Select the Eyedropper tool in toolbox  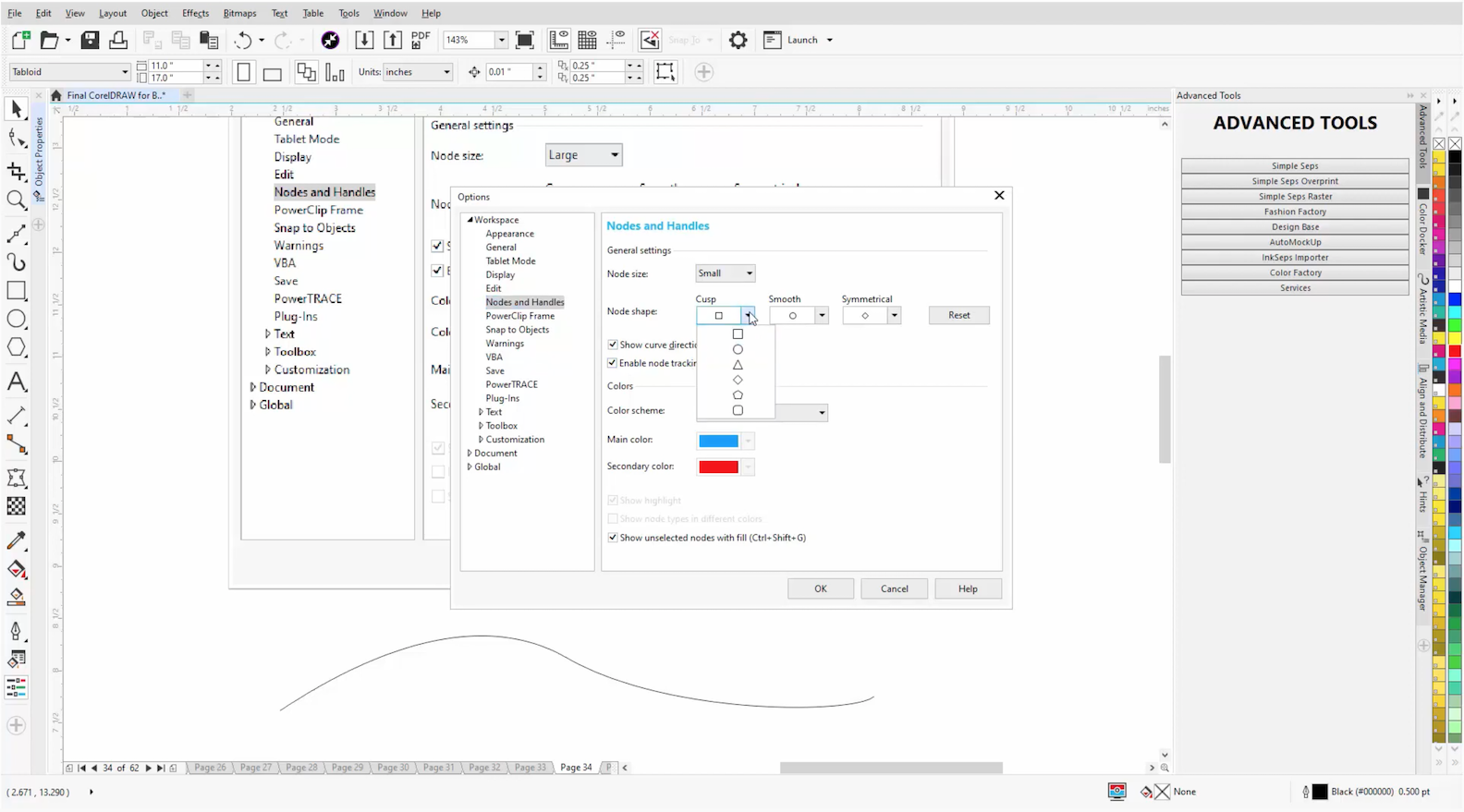click(x=16, y=540)
